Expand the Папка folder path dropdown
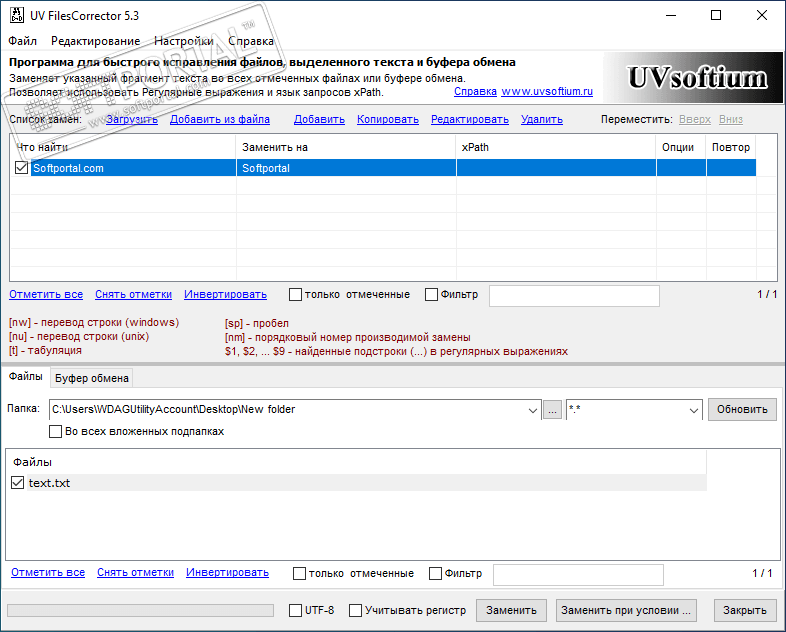 coord(532,410)
